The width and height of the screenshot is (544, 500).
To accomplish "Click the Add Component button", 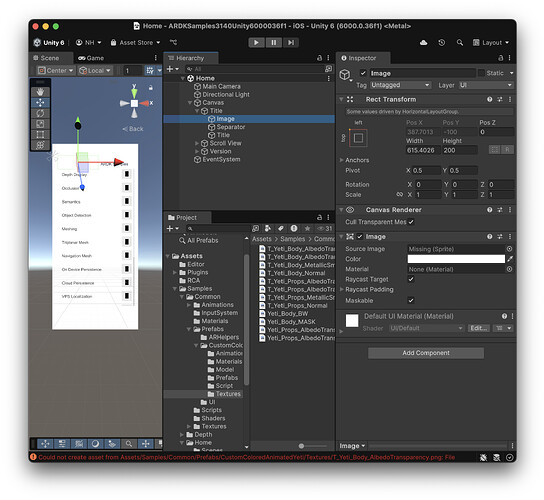I will click(x=426, y=353).
